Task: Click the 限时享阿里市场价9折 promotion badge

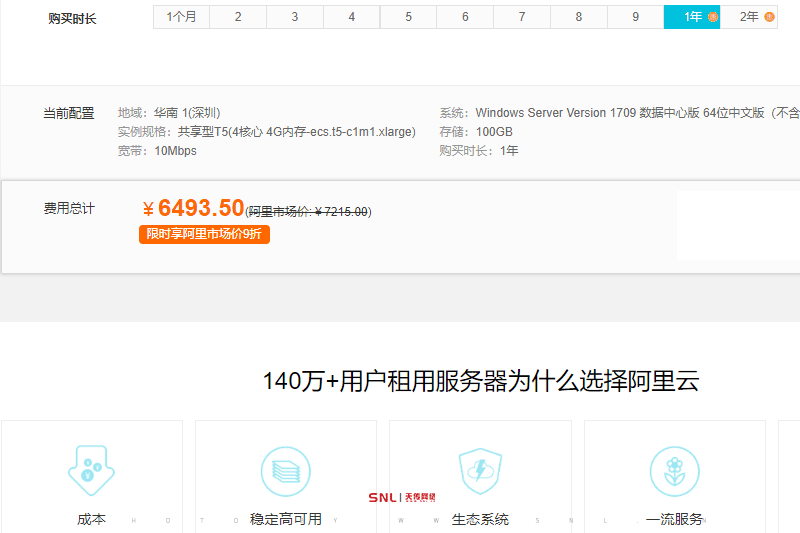Action: (204, 234)
